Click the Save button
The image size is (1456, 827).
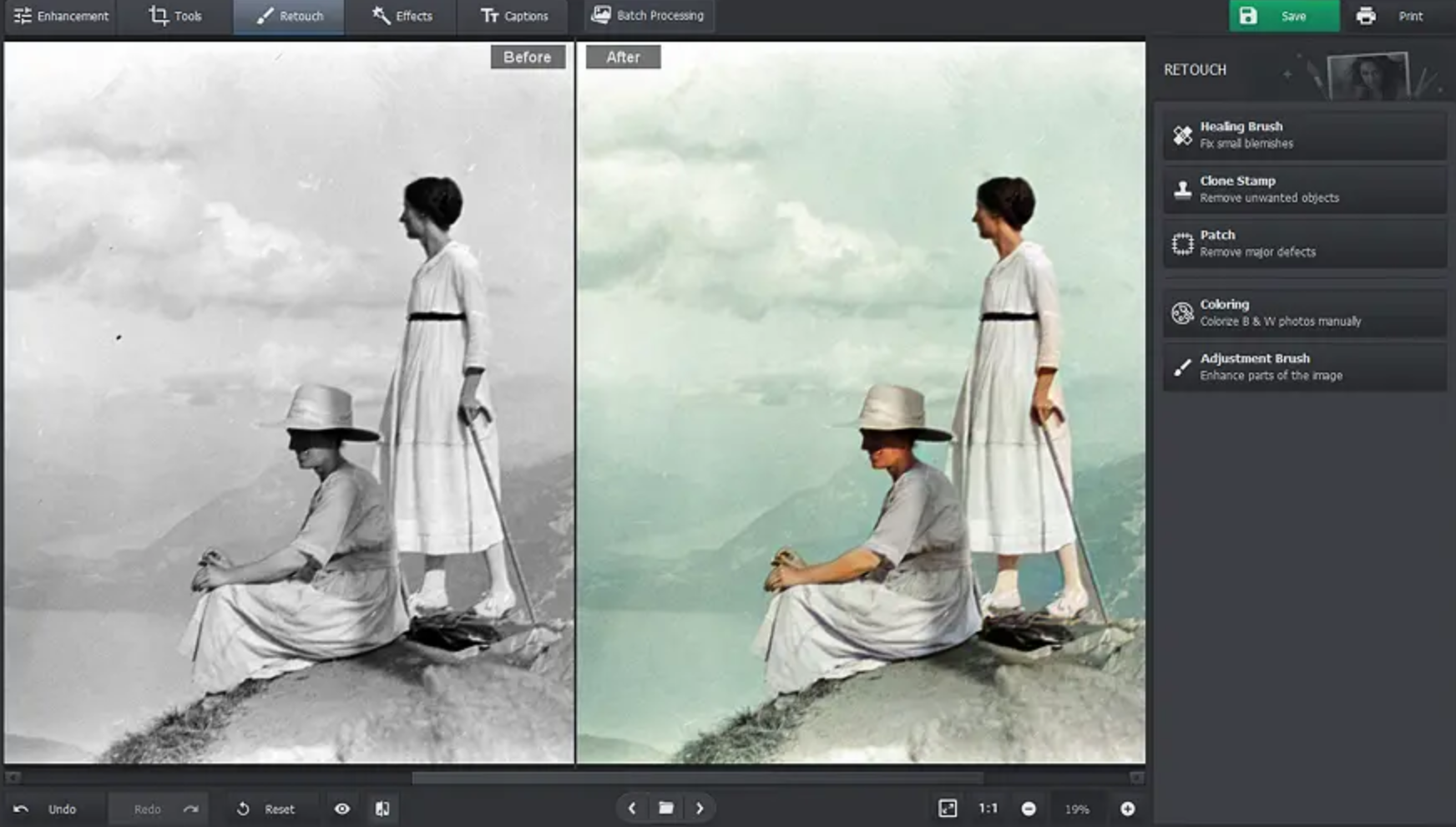[x=1284, y=15]
